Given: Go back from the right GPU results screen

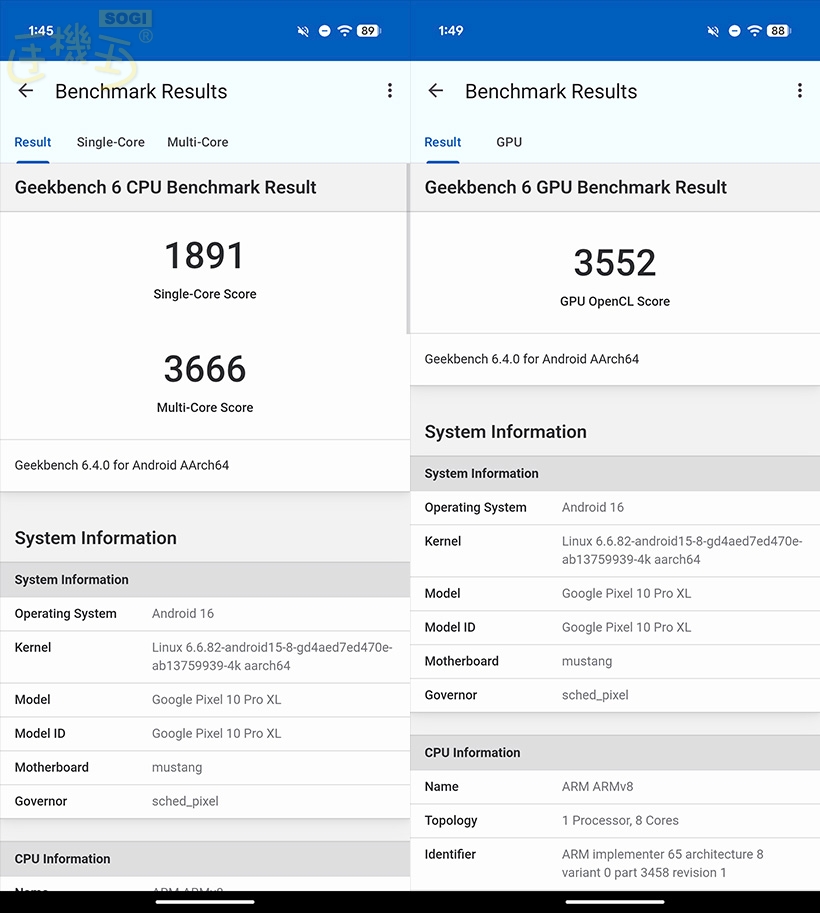Looking at the screenshot, I should point(436,91).
